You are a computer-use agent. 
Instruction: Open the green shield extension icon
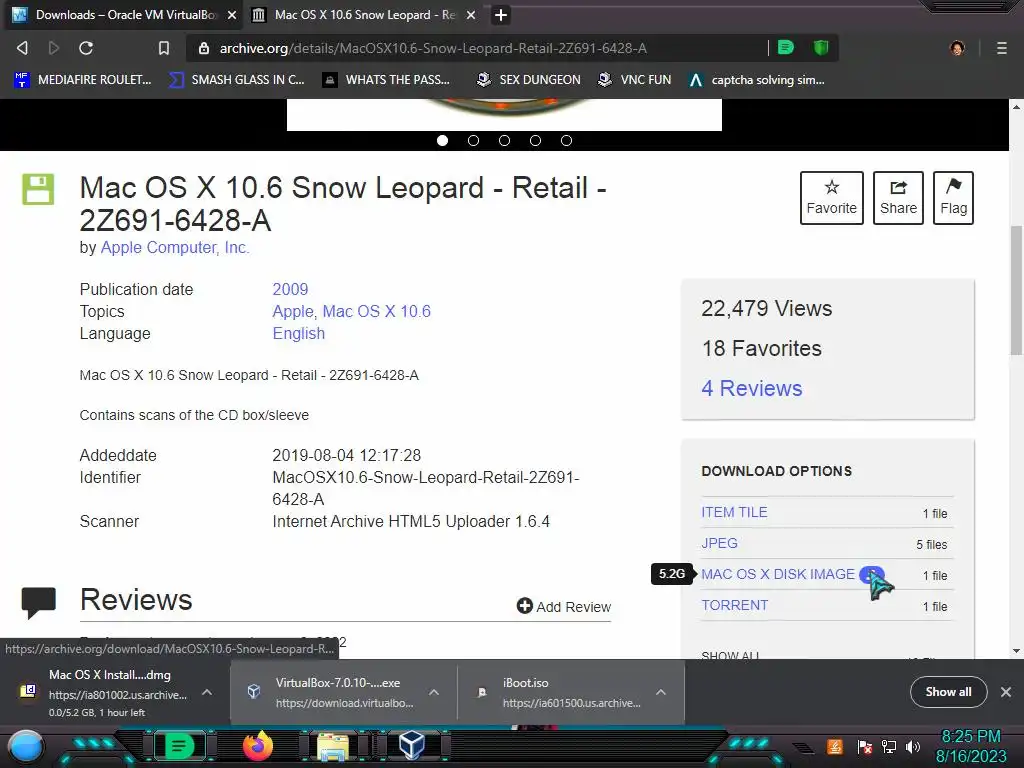coord(821,47)
